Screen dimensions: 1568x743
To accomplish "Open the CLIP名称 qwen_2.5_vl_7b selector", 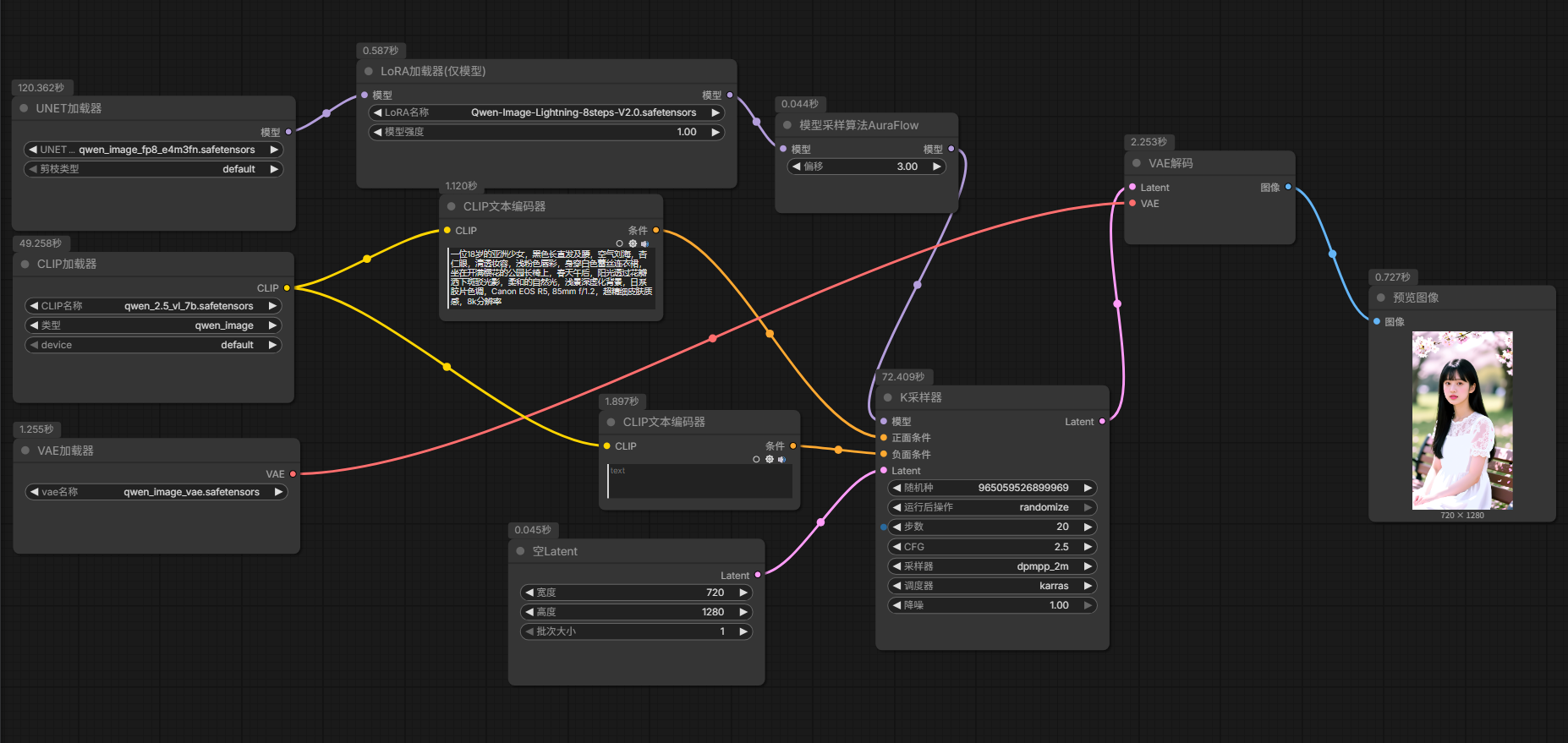I will click(153, 306).
